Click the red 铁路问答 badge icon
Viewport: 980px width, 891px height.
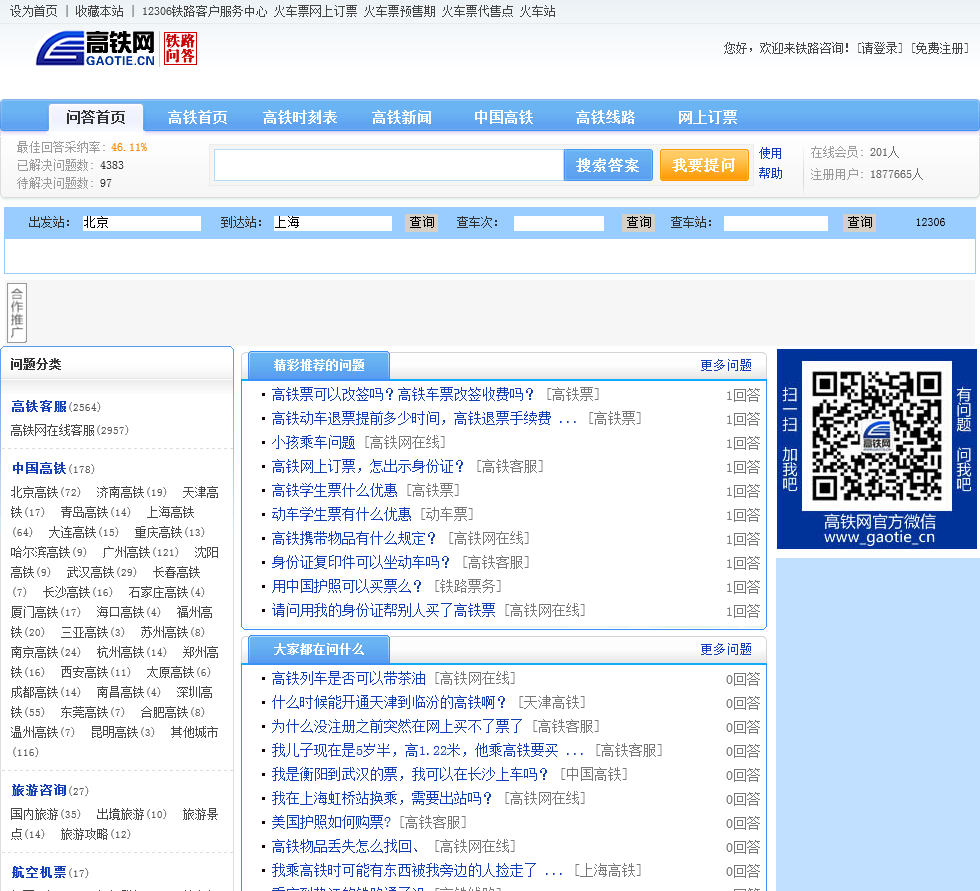tap(180, 49)
